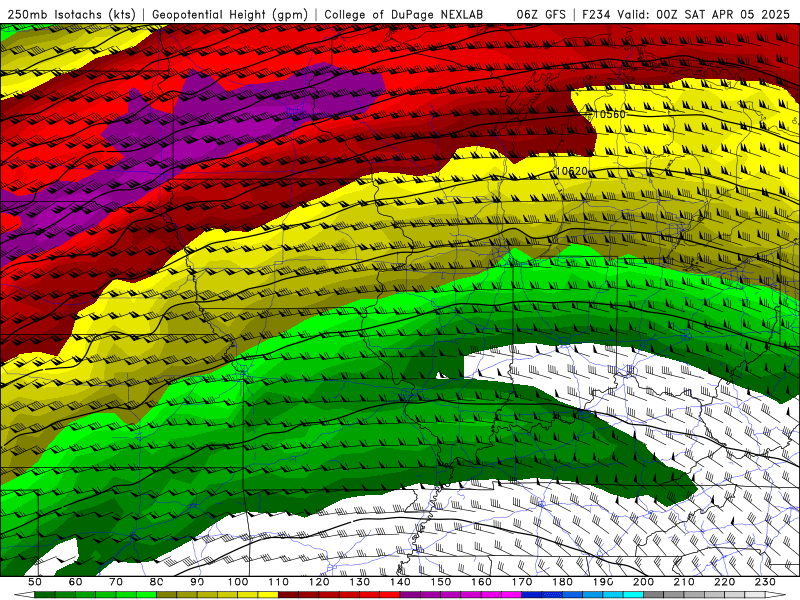800x600 pixels.
Task: Click the "06Z GFS" model run label
Action: click(541, 14)
